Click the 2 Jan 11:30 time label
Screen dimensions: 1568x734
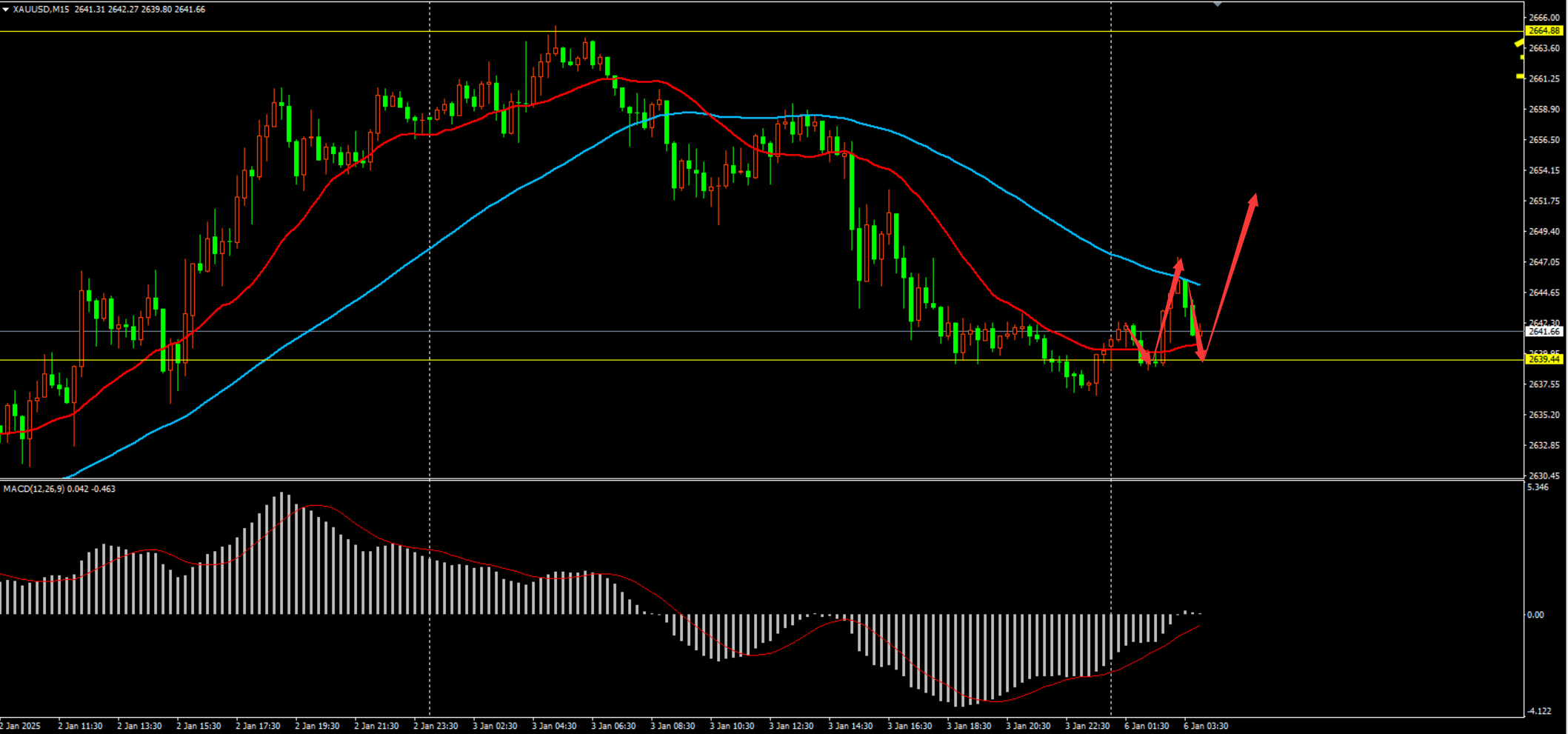click(80, 726)
